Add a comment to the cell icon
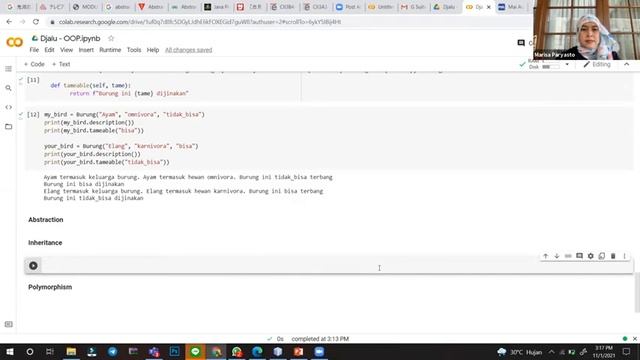This screenshot has height=360, width=640. point(579,256)
